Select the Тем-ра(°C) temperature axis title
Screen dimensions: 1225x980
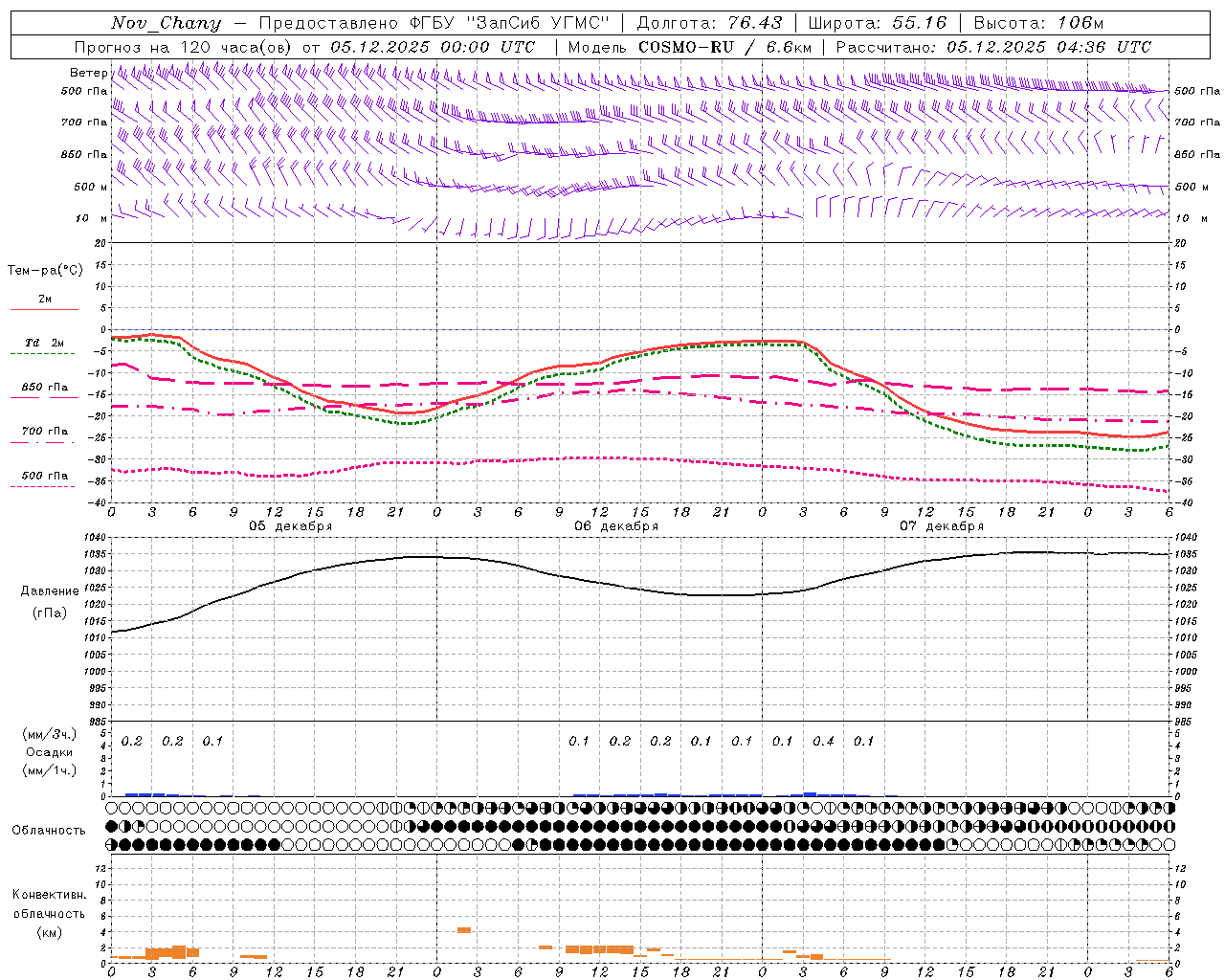pos(45,271)
